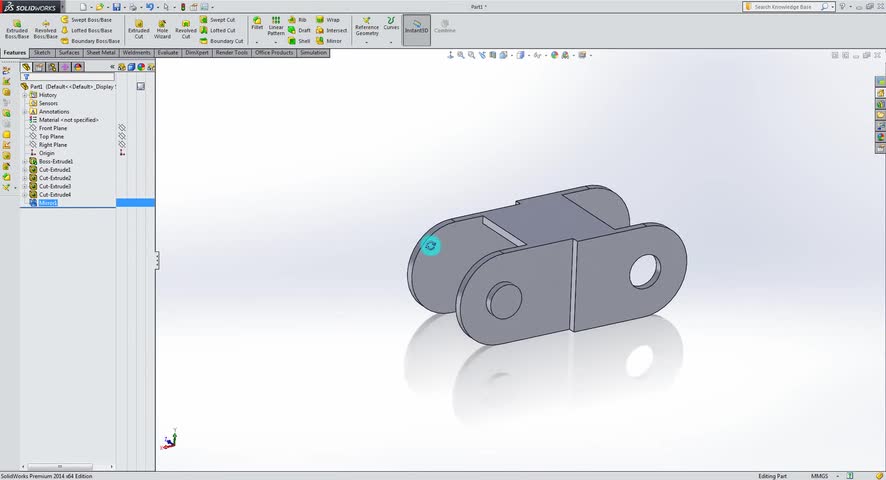Create a new document with New icon

(x=83, y=7)
